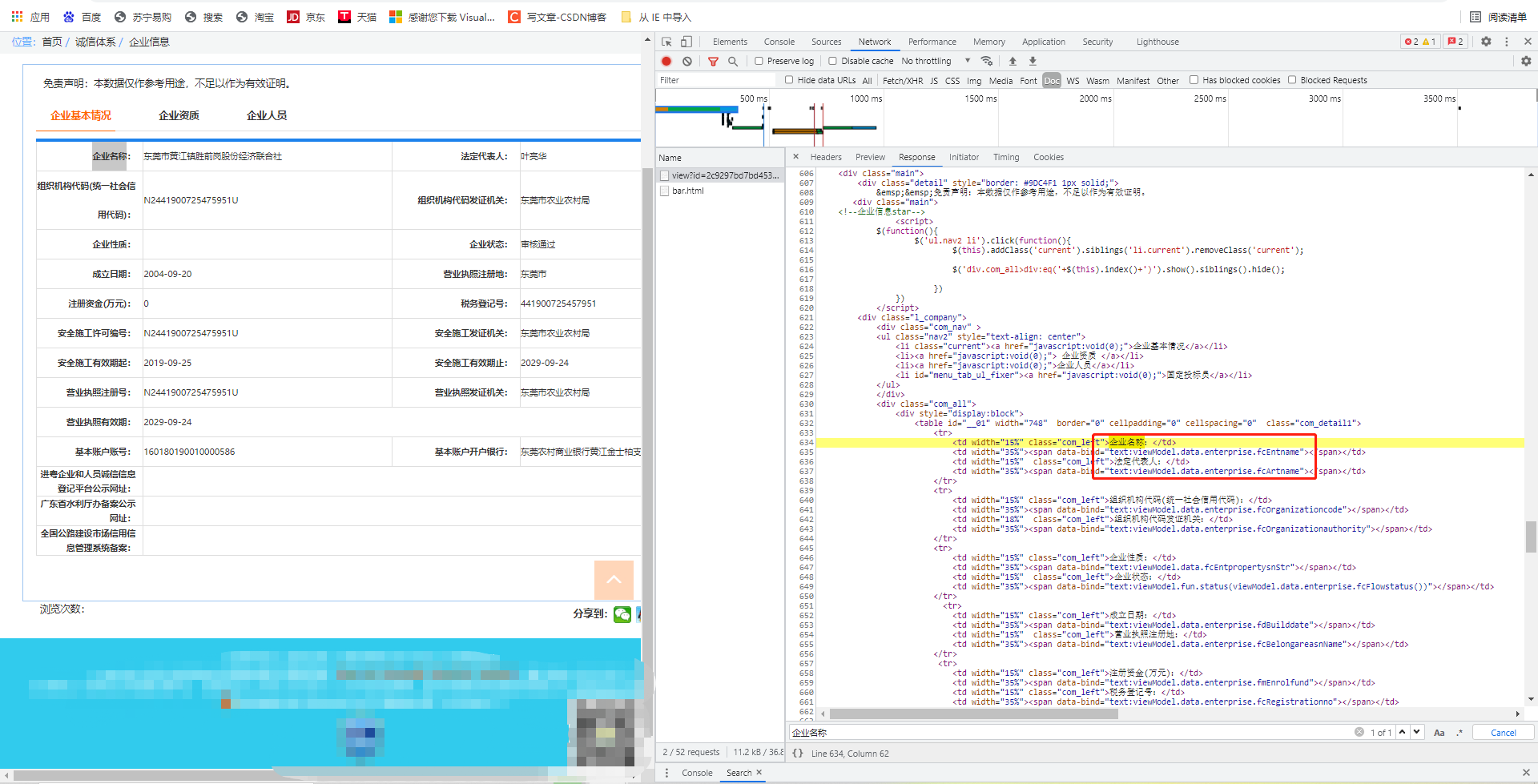Switch to the drawer Console tab
Viewport: 1538px width, 784px height.
(x=697, y=773)
